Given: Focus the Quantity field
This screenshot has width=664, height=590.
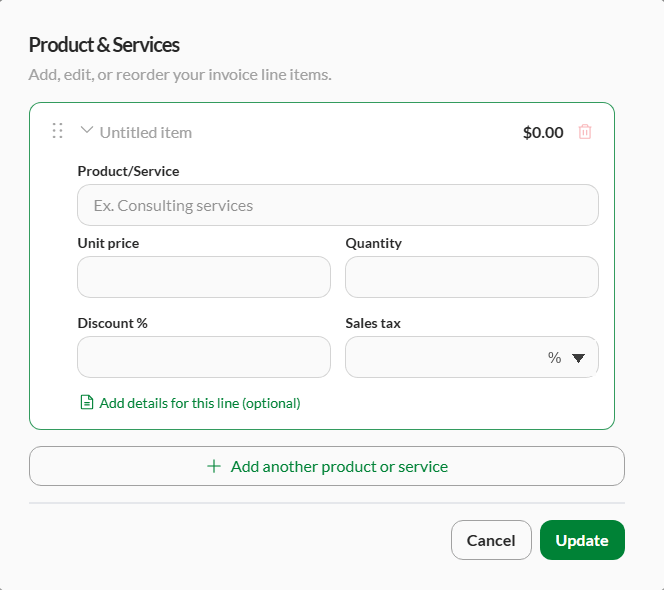Looking at the screenshot, I should coord(472,277).
